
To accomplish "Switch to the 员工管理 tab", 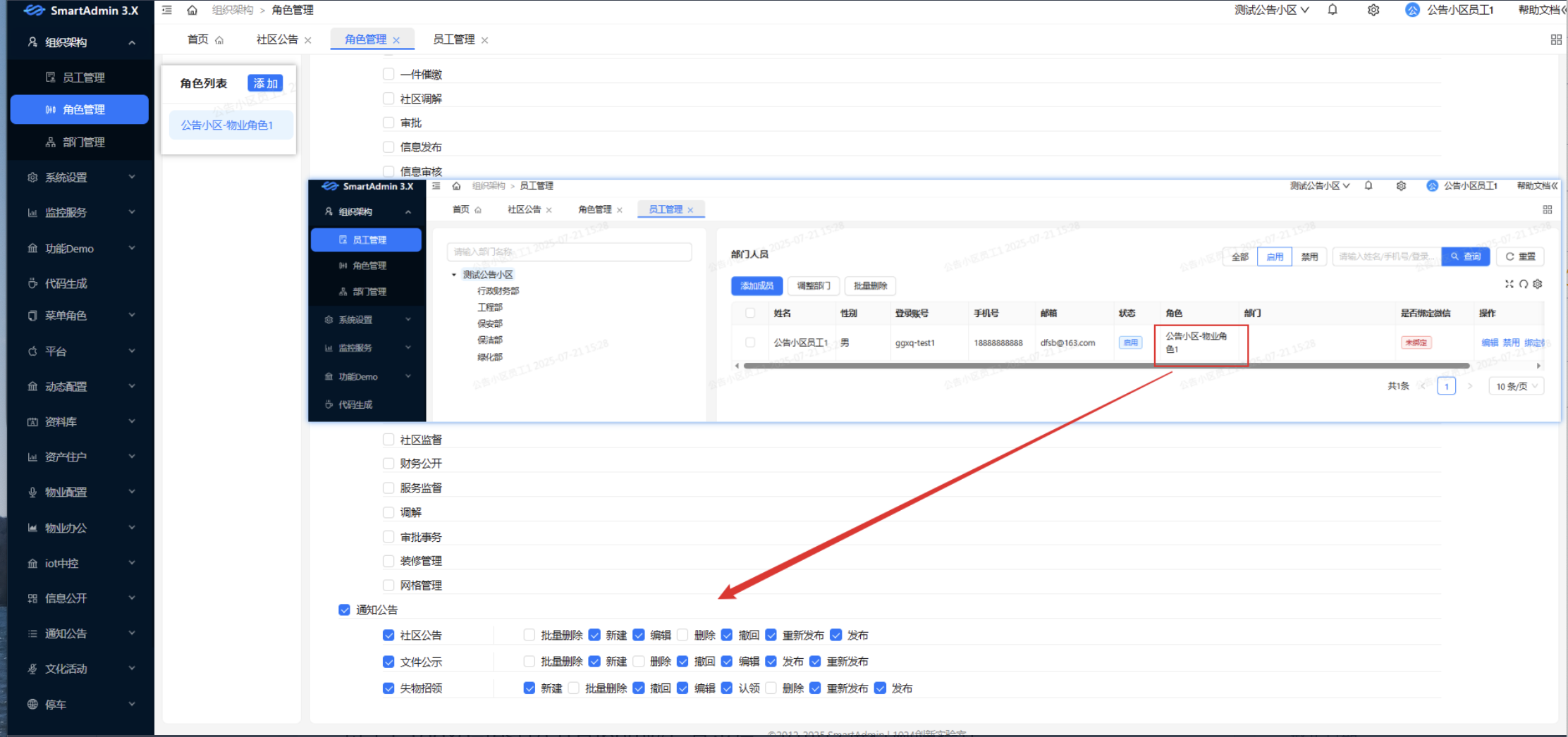I will 453,39.
